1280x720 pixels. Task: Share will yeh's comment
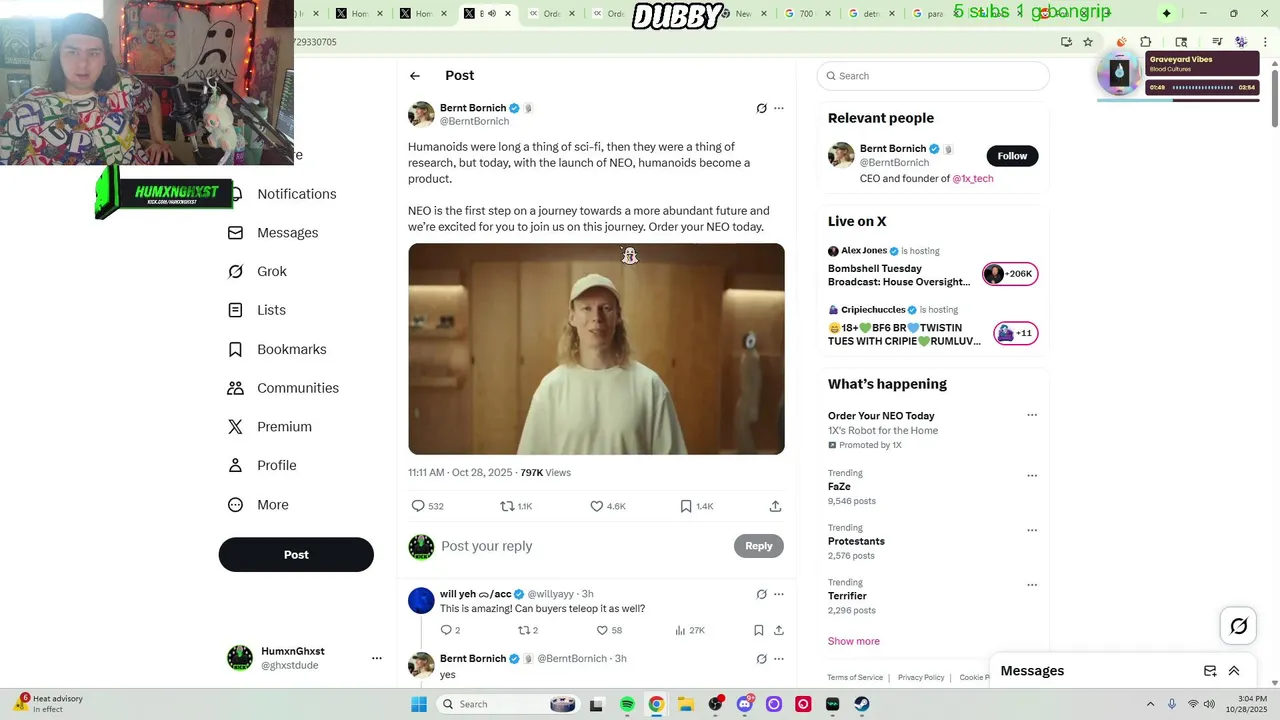[779, 630]
